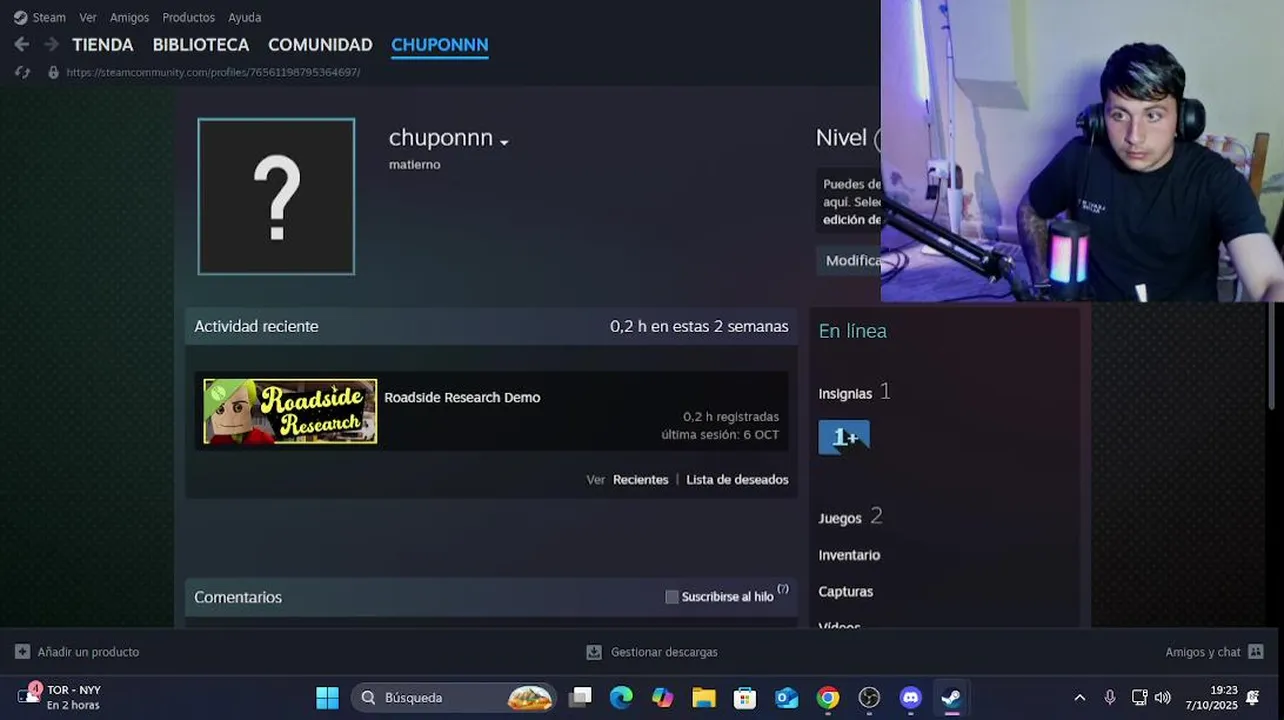Click the En línea status text

(x=853, y=331)
